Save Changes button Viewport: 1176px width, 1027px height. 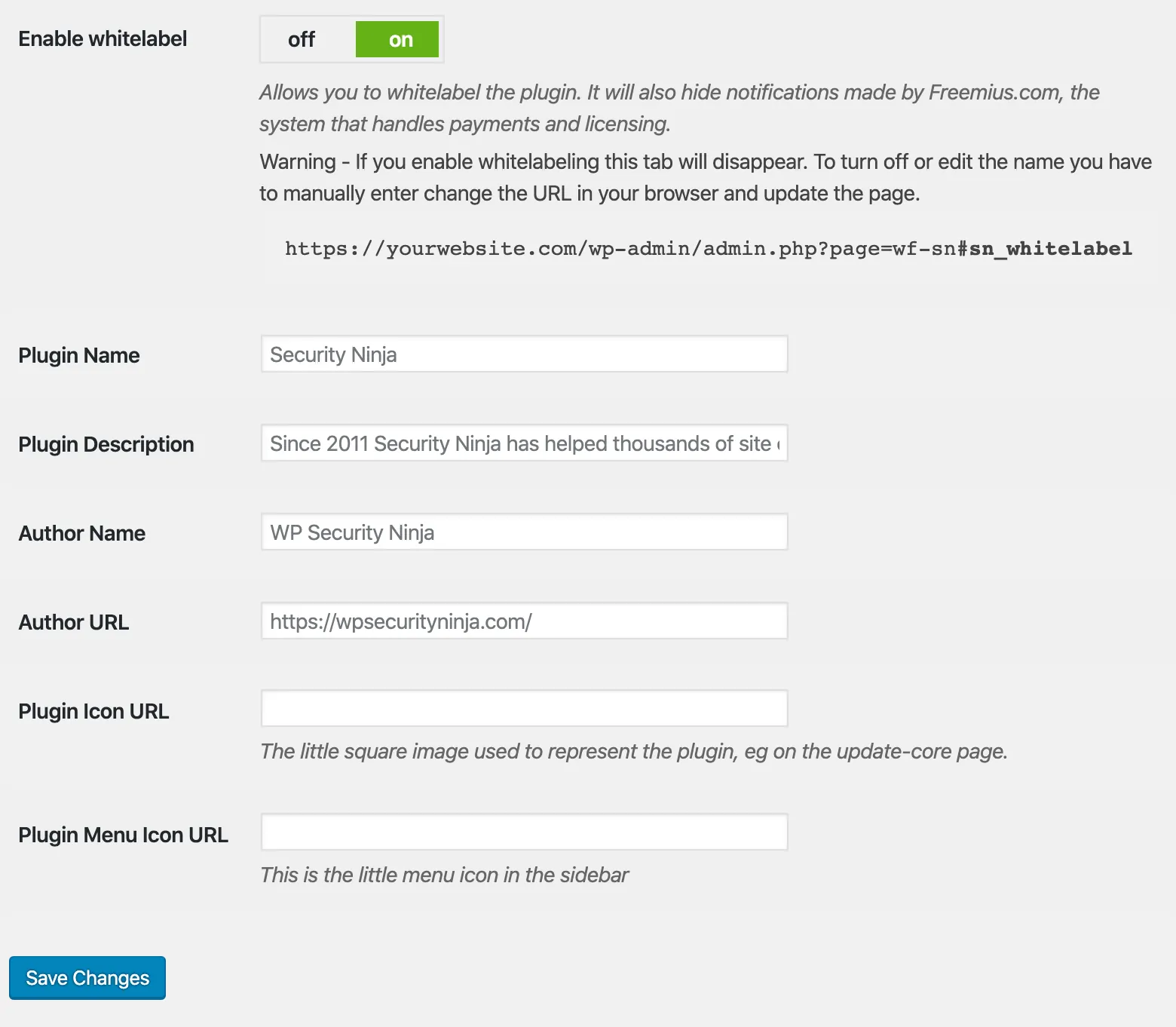[x=87, y=978]
